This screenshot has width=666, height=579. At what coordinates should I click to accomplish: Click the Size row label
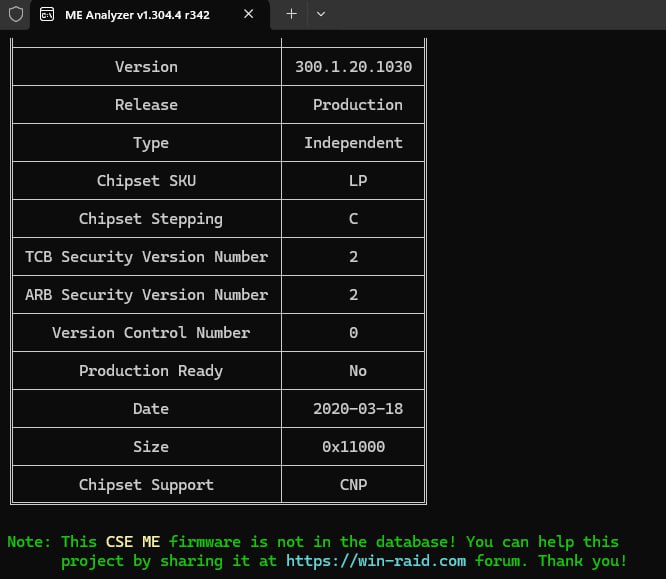[x=151, y=447]
